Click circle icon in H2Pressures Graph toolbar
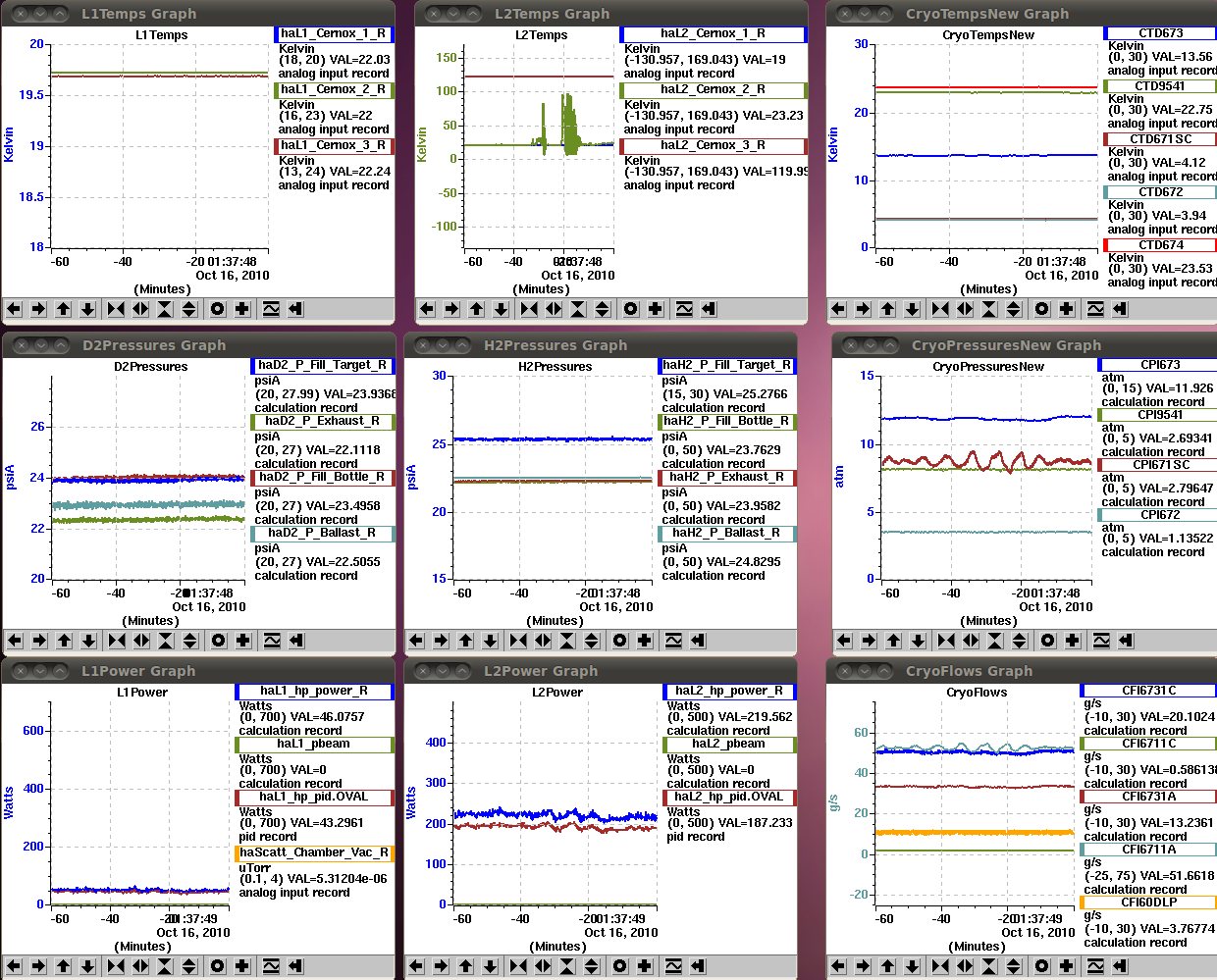The width and height of the screenshot is (1217, 980). coord(619,641)
